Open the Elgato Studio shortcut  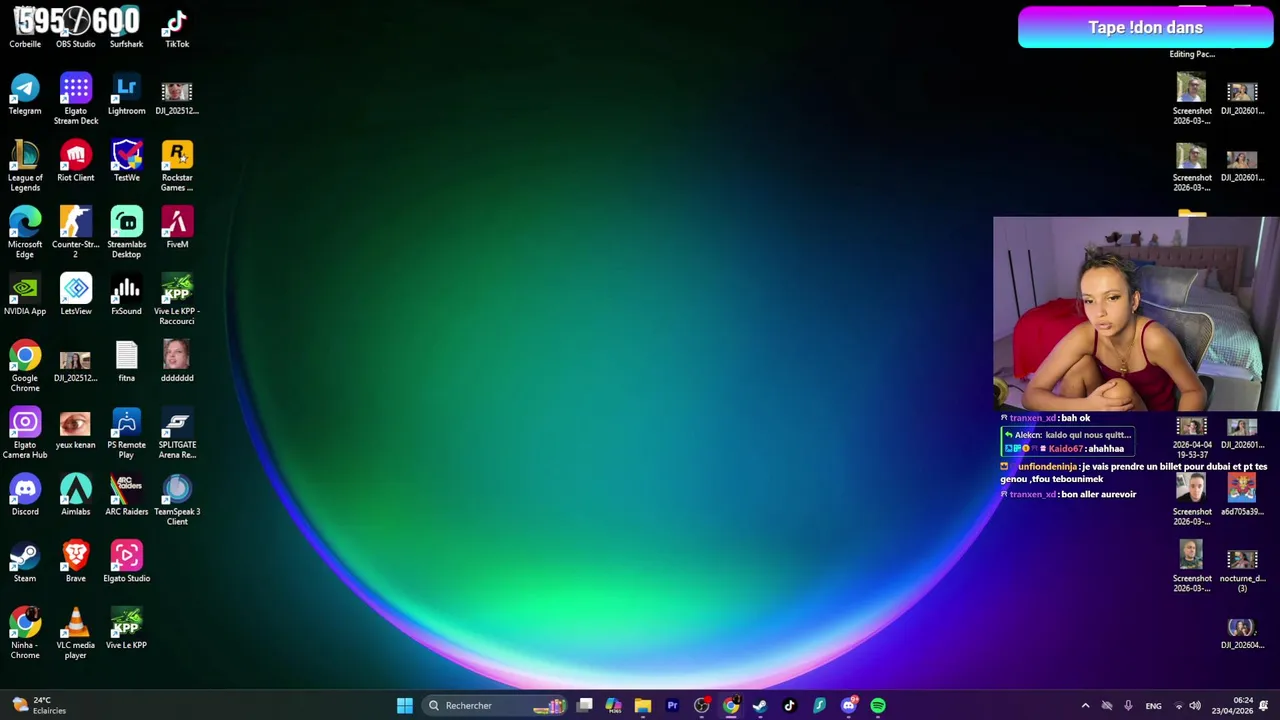click(126, 564)
